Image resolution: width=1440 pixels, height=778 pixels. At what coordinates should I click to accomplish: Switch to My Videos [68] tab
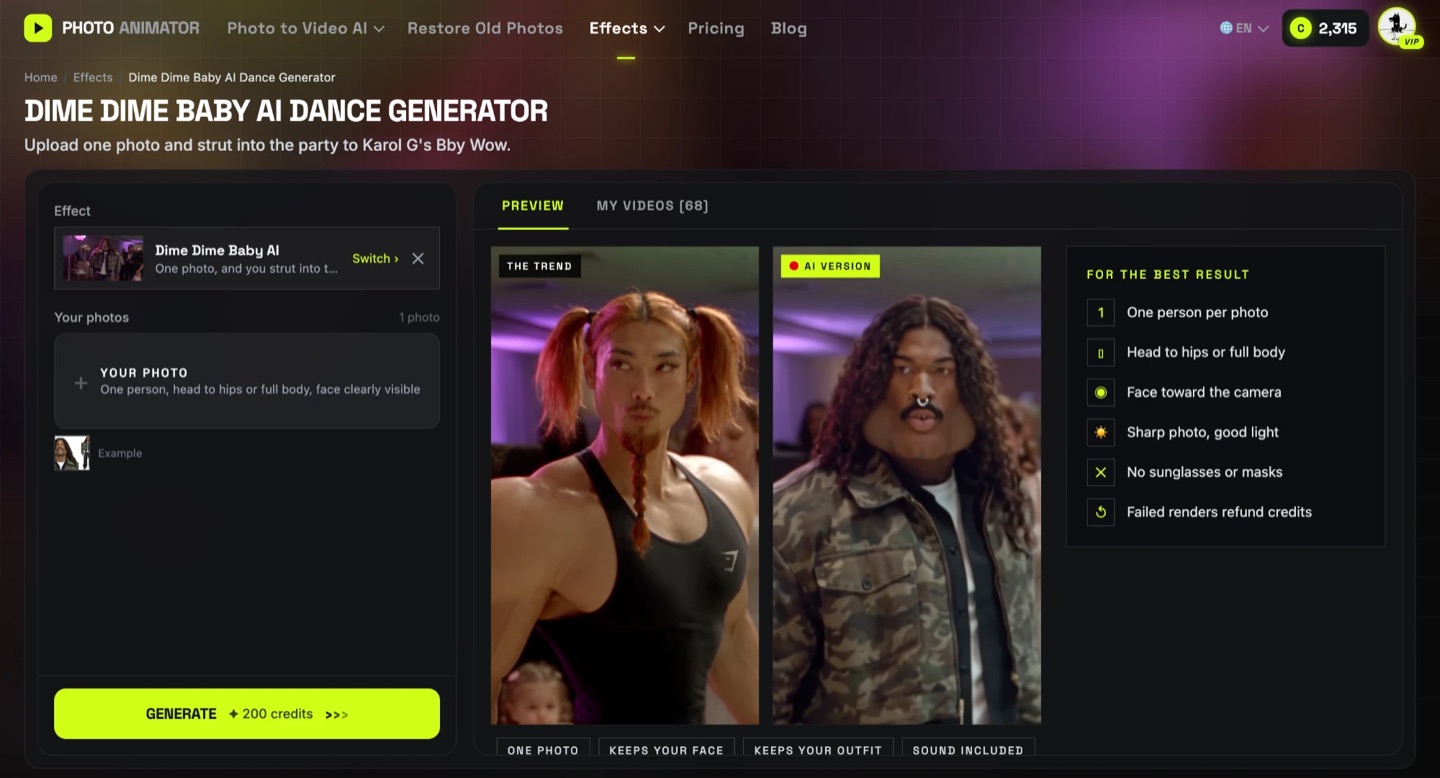652,206
